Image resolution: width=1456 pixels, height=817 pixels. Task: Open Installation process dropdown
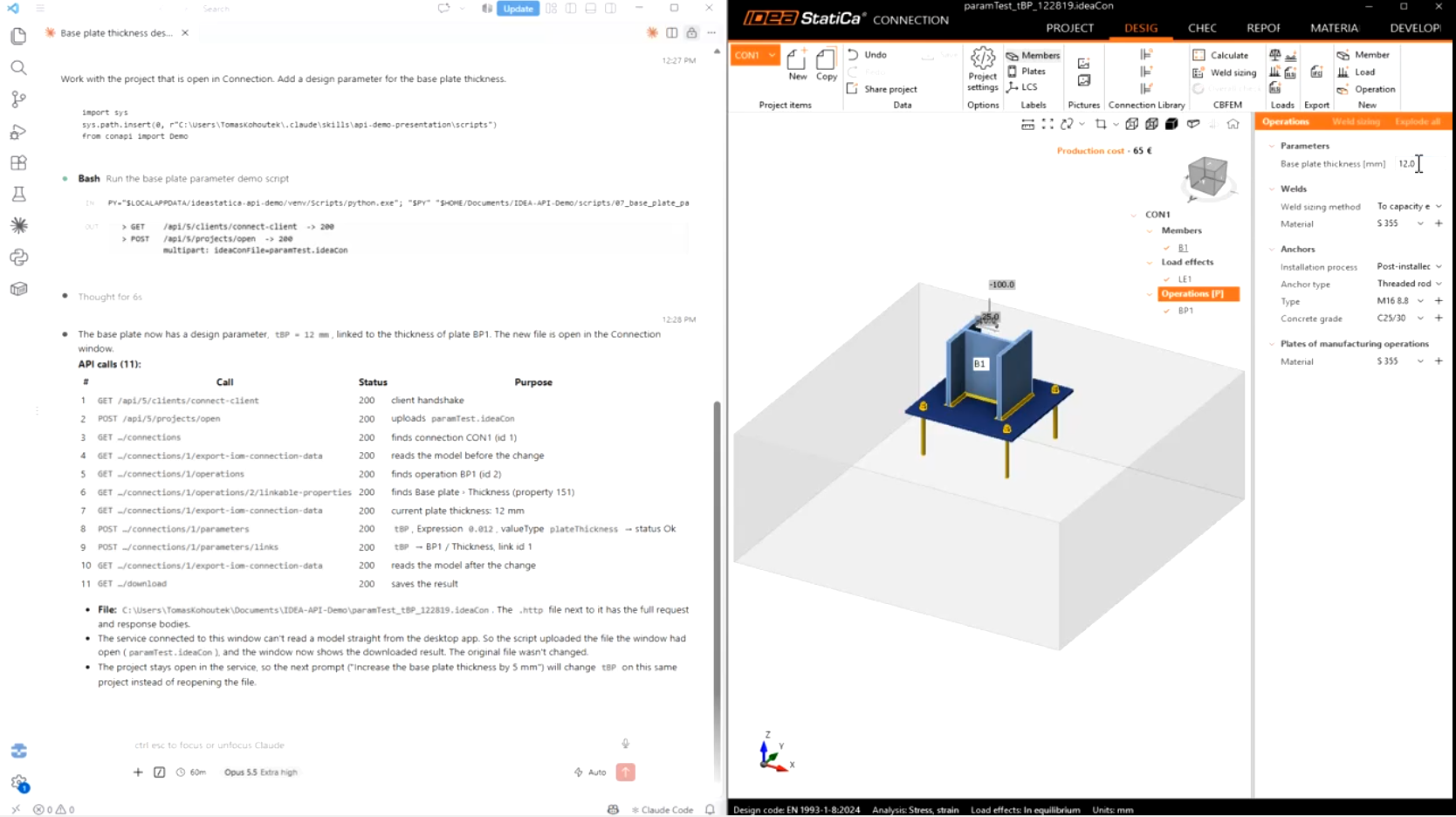point(1439,266)
